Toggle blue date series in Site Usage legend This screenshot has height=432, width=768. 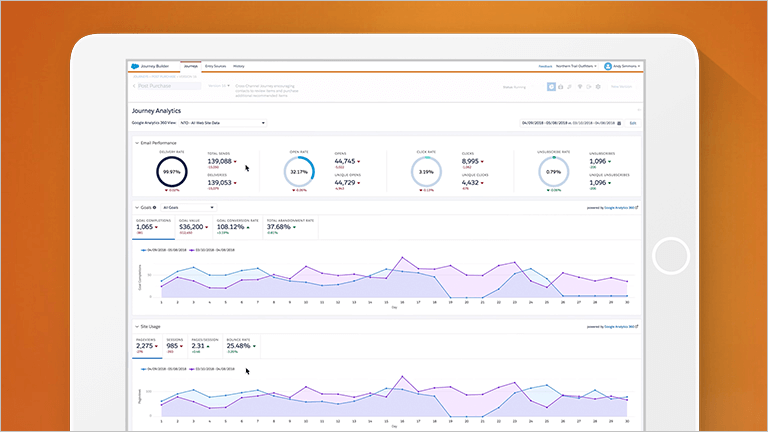click(164, 369)
